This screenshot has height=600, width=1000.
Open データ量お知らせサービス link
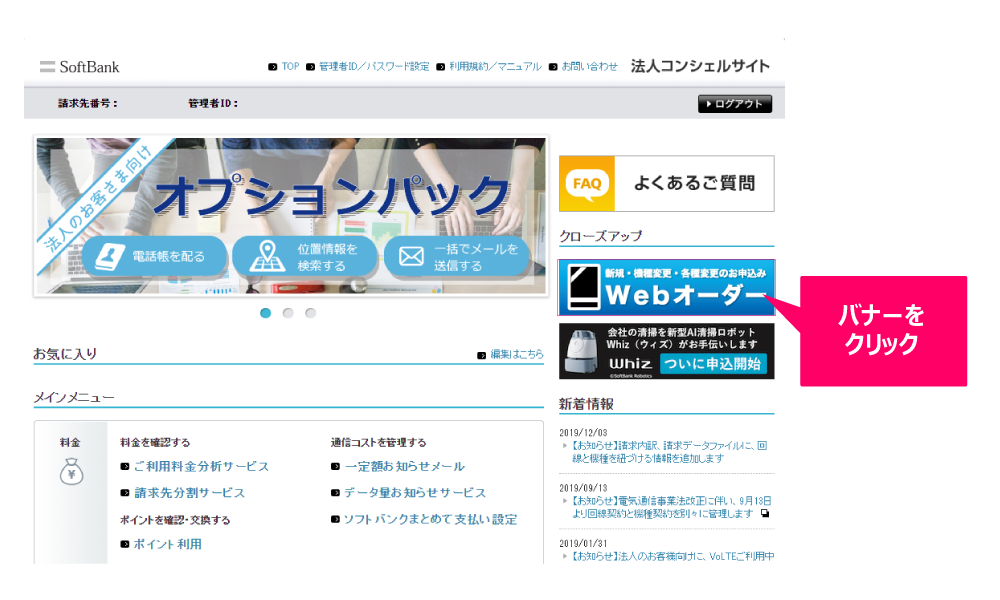pyautogui.click(x=415, y=493)
